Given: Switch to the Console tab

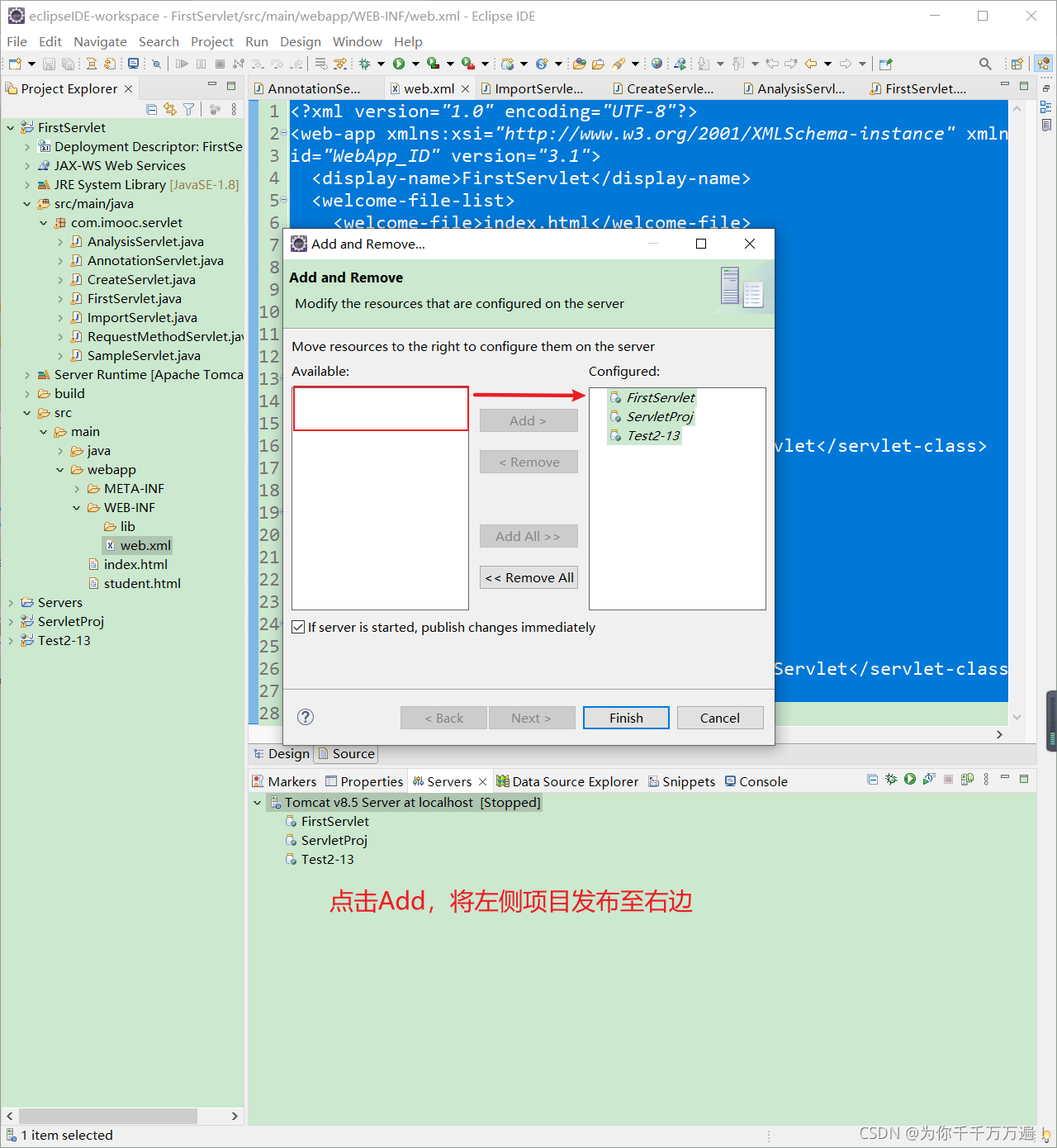Looking at the screenshot, I should pos(756,781).
